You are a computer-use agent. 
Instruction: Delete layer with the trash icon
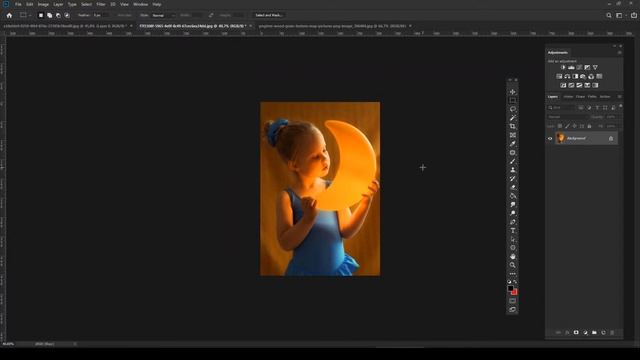[612, 333]
